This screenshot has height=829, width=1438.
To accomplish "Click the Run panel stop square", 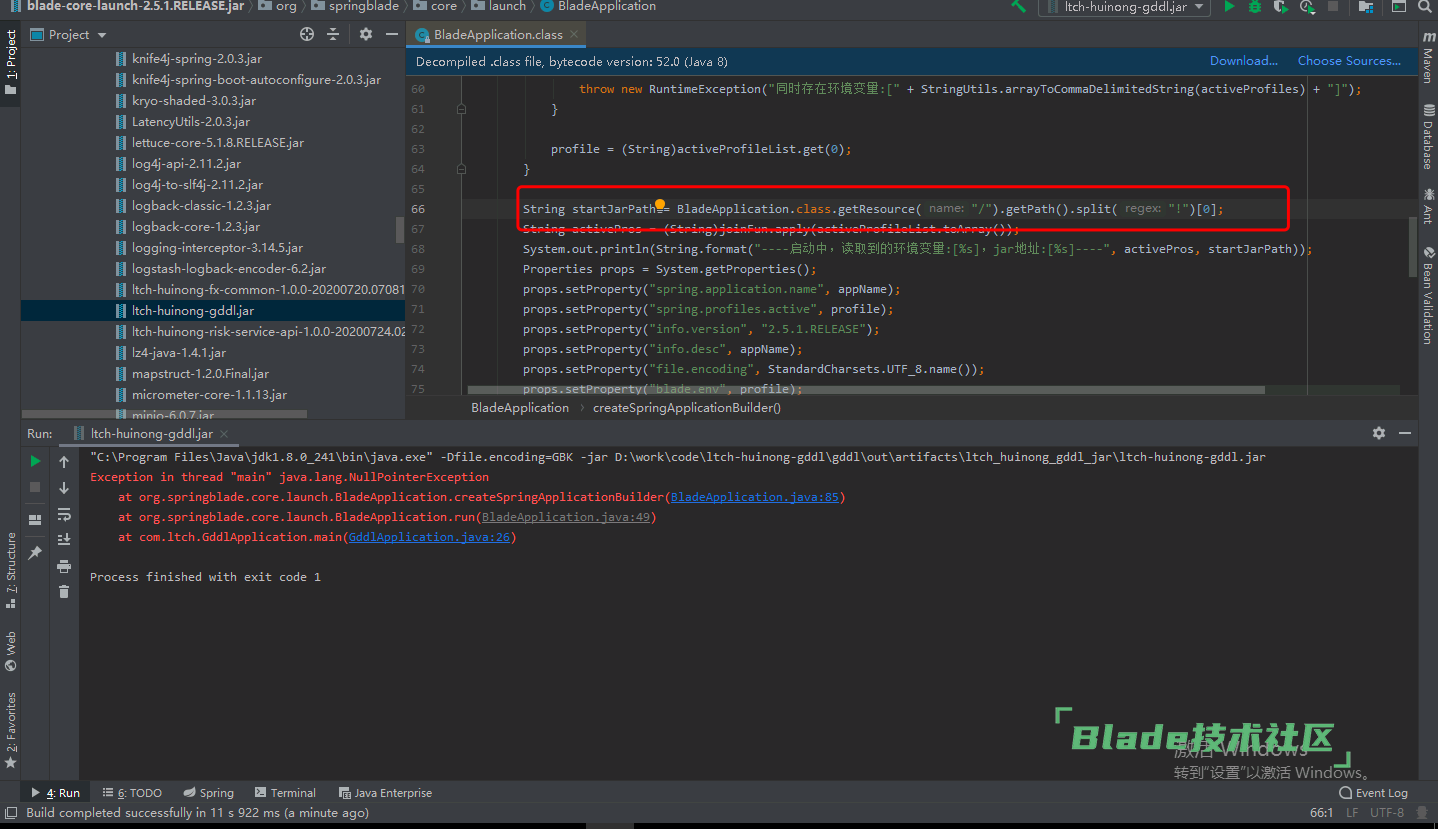I will (x=36, y=487).
